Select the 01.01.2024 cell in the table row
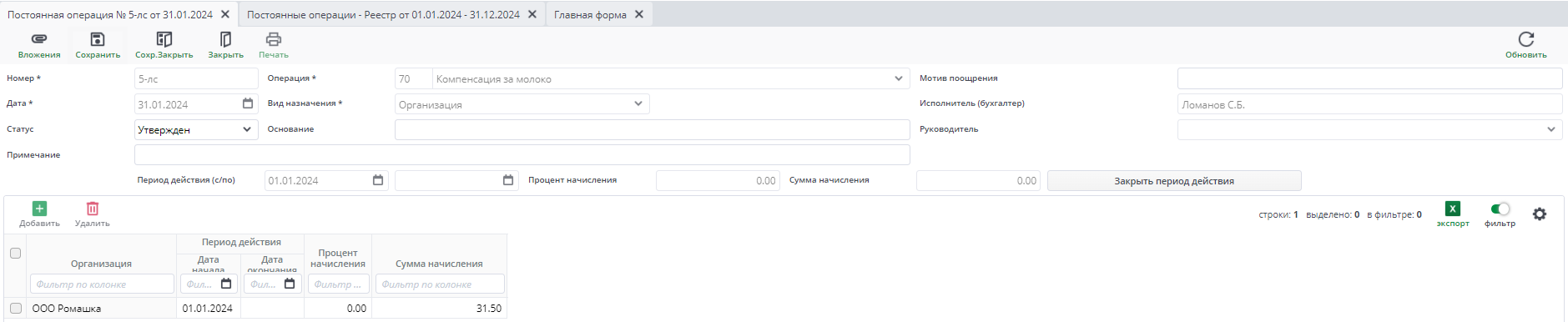 (x=208, y=308)
